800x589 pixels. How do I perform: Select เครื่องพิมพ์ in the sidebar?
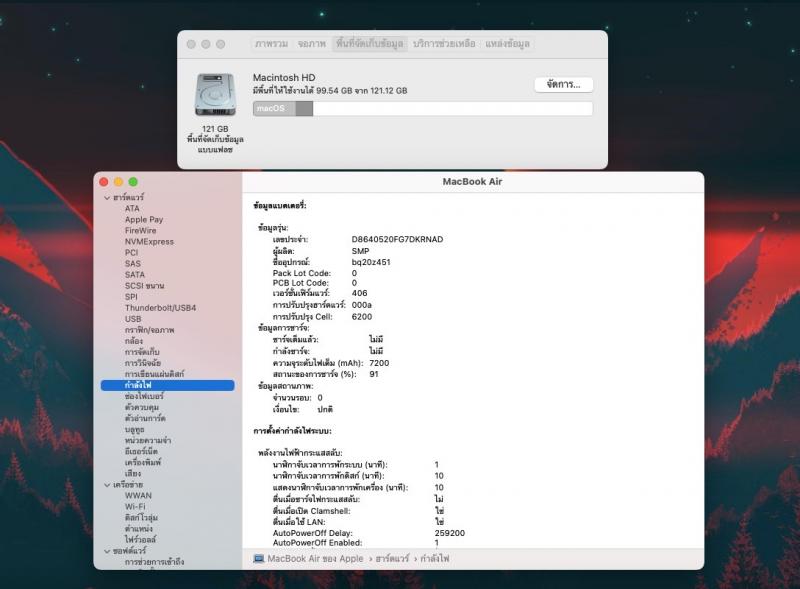click(x=143, y=462)
